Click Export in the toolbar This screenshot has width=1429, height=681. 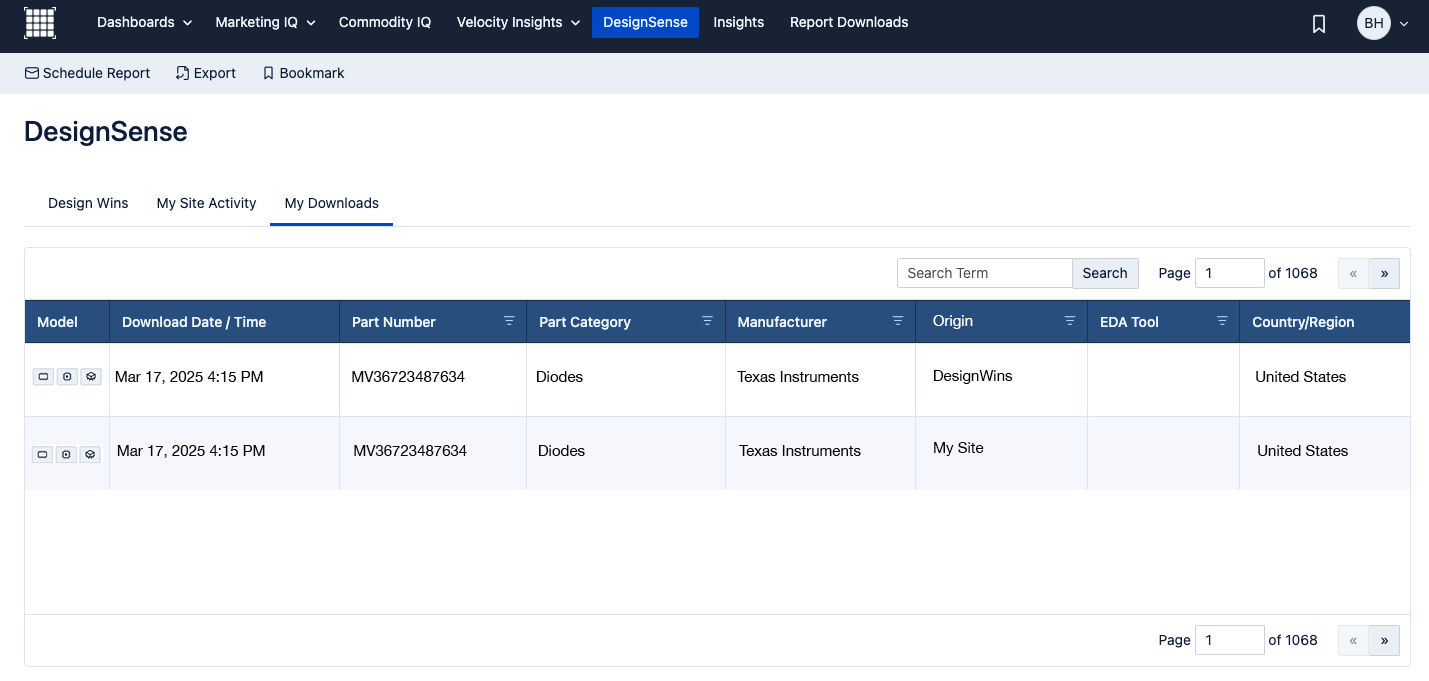[206, 73]
